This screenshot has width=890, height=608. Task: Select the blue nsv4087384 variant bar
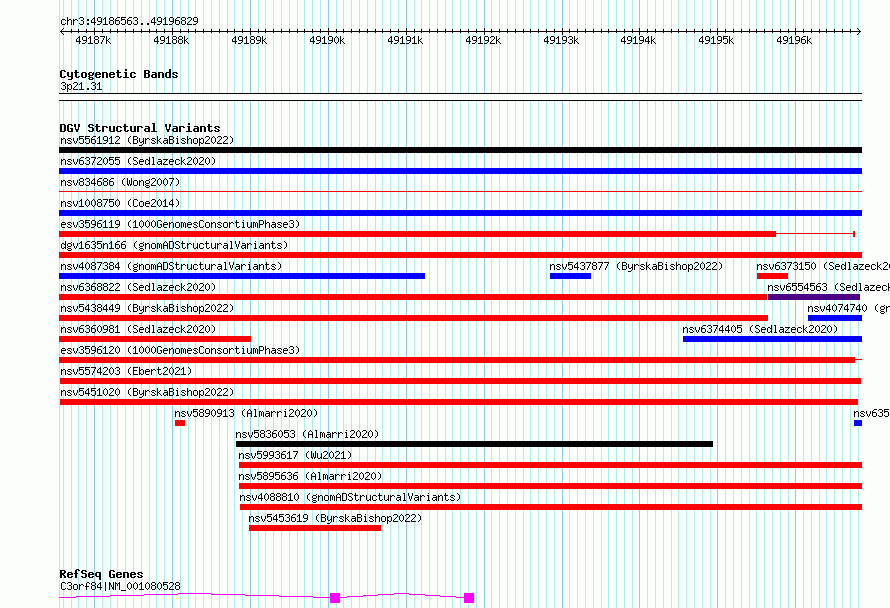(242, 276)
